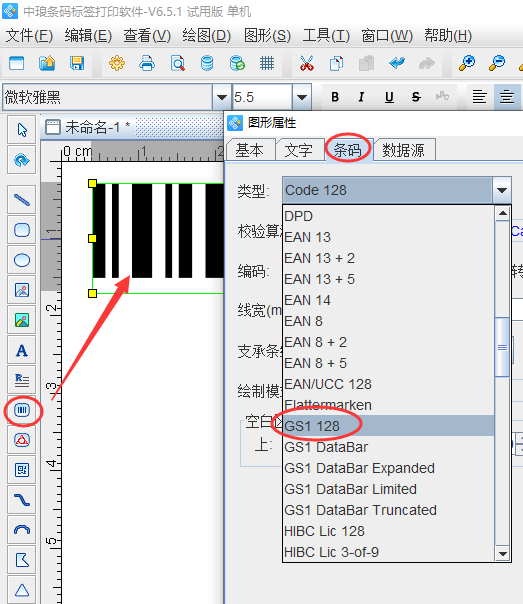Select the arc drawing tool
The height and width of the screenshot is (604, 523).
[22, 530]
